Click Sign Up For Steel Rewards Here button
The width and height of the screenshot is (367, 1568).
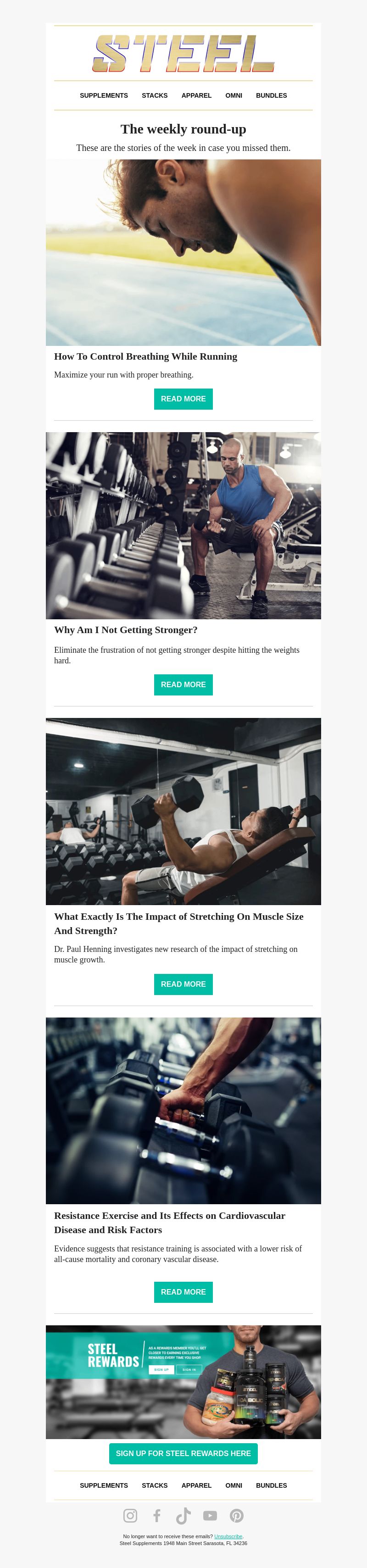(183, 1453)
